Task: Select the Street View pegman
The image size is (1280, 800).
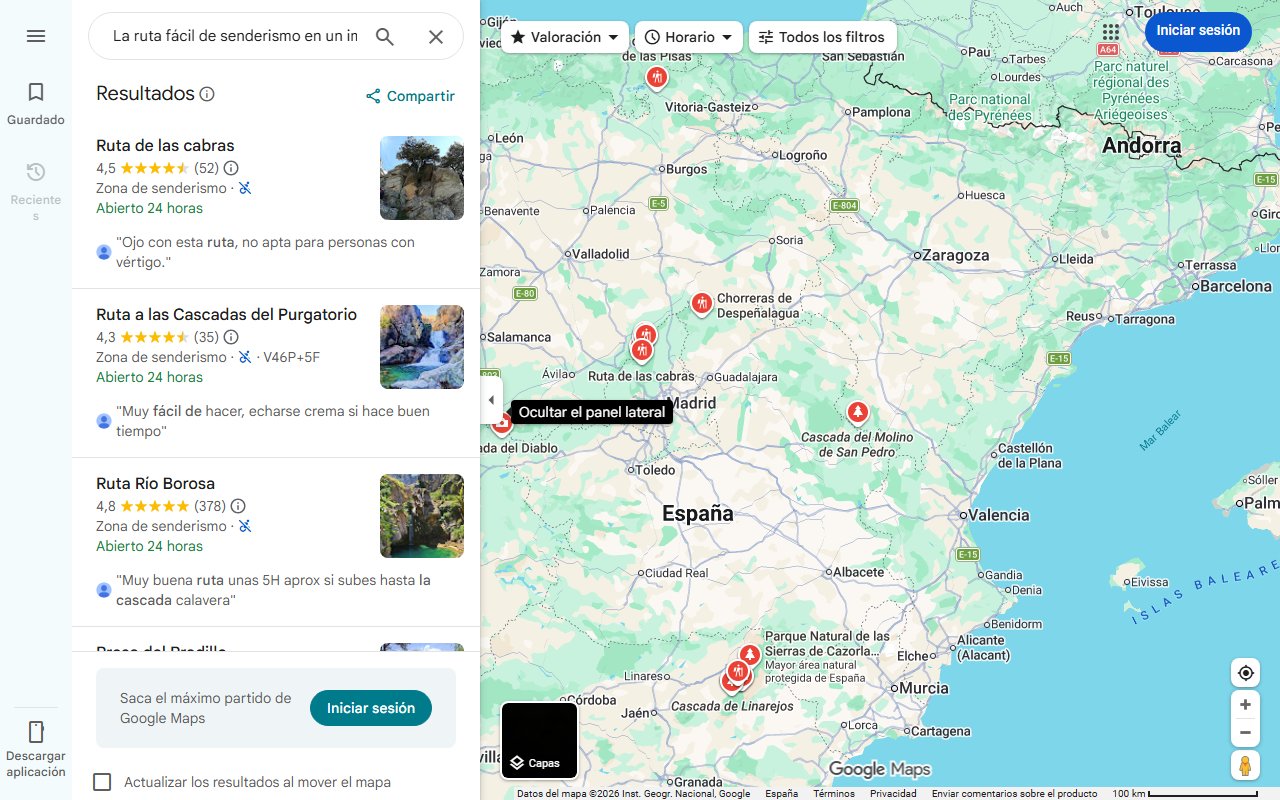Action: pos(1245,765)
